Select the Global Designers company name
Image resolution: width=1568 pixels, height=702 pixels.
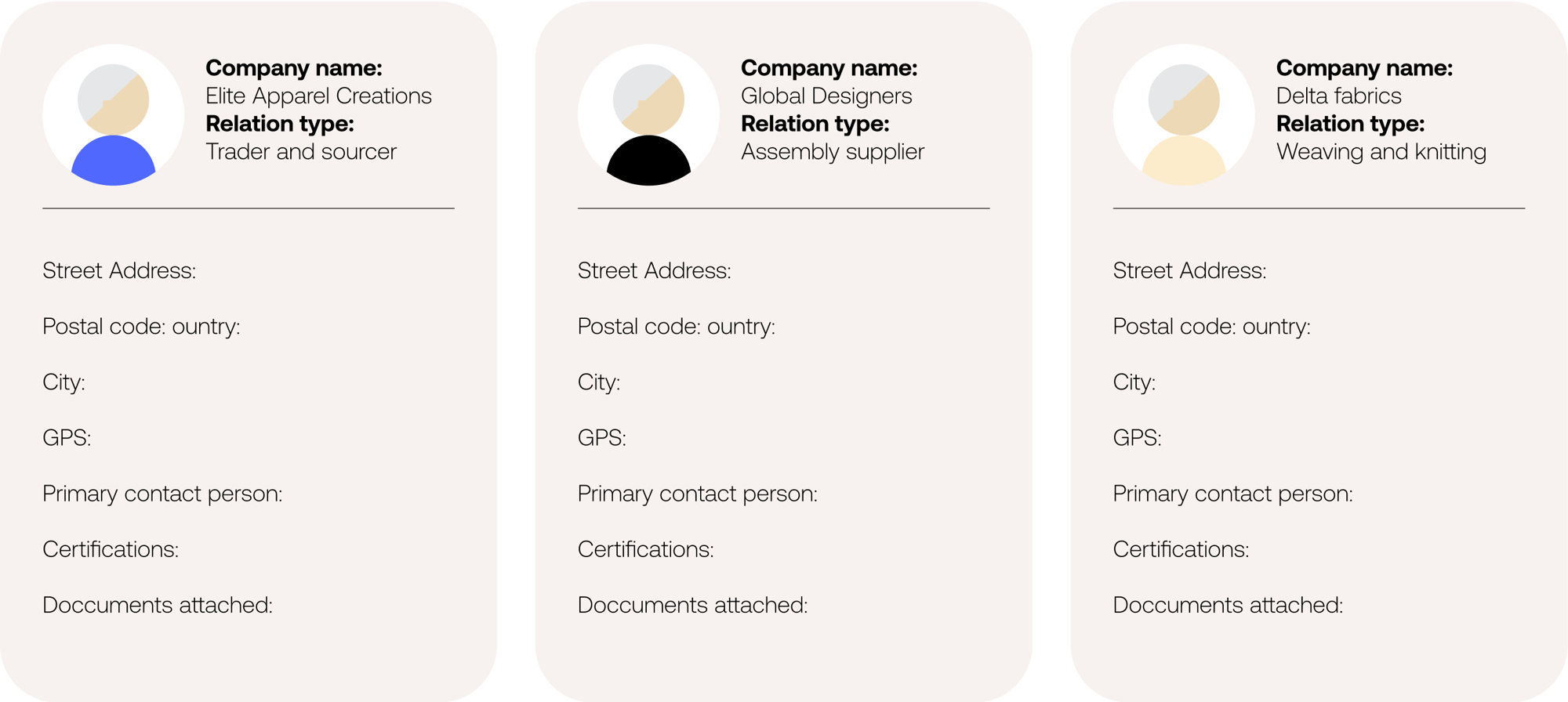[x=826, y=96]
